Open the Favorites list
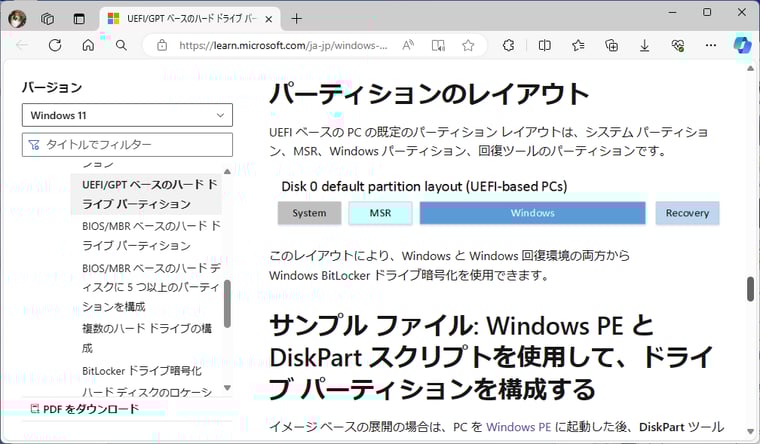This screenshot has width=760, height=444. [578, 46]
